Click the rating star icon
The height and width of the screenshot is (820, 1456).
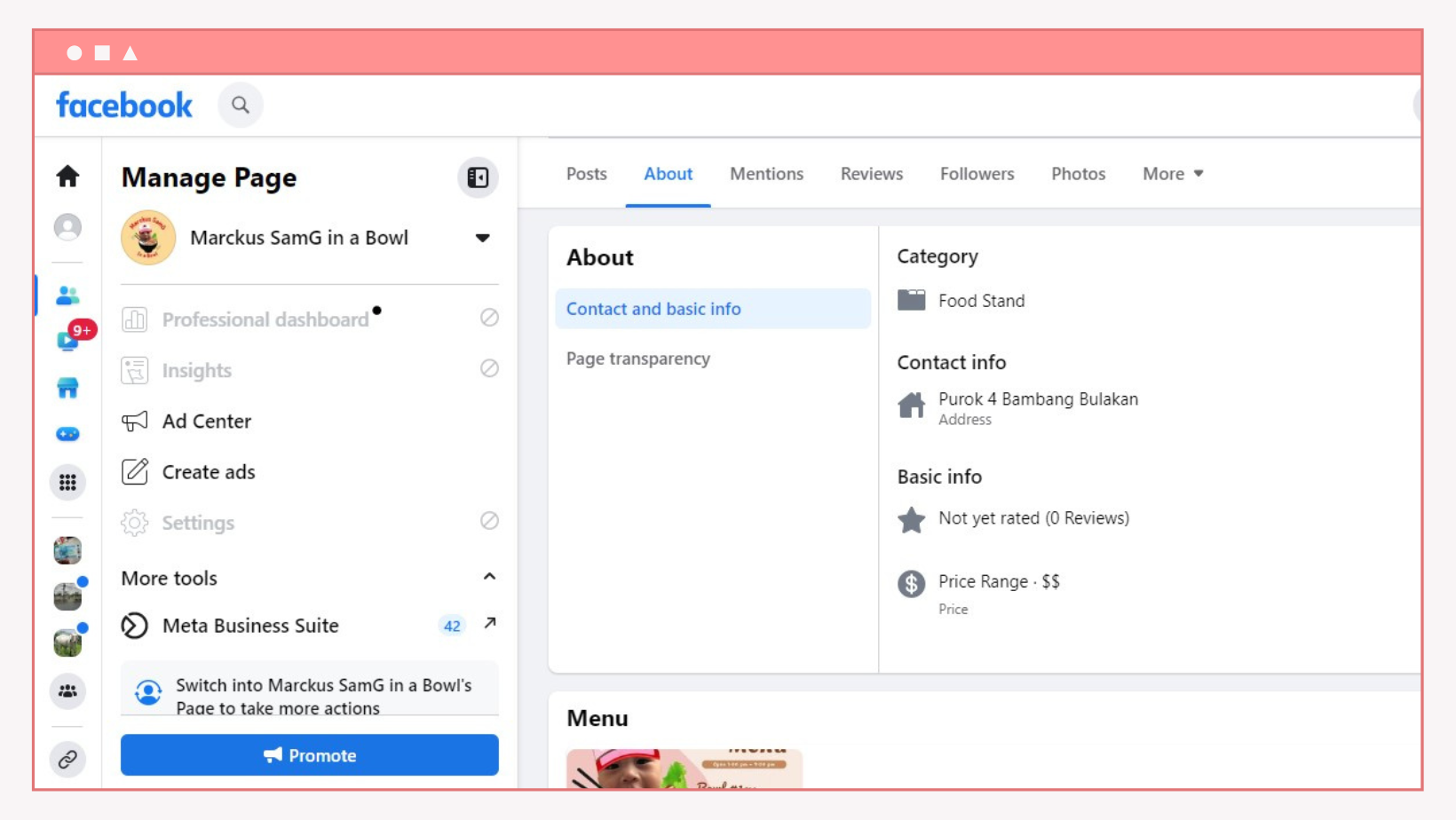pyautogui.click(x=911, y=519)
